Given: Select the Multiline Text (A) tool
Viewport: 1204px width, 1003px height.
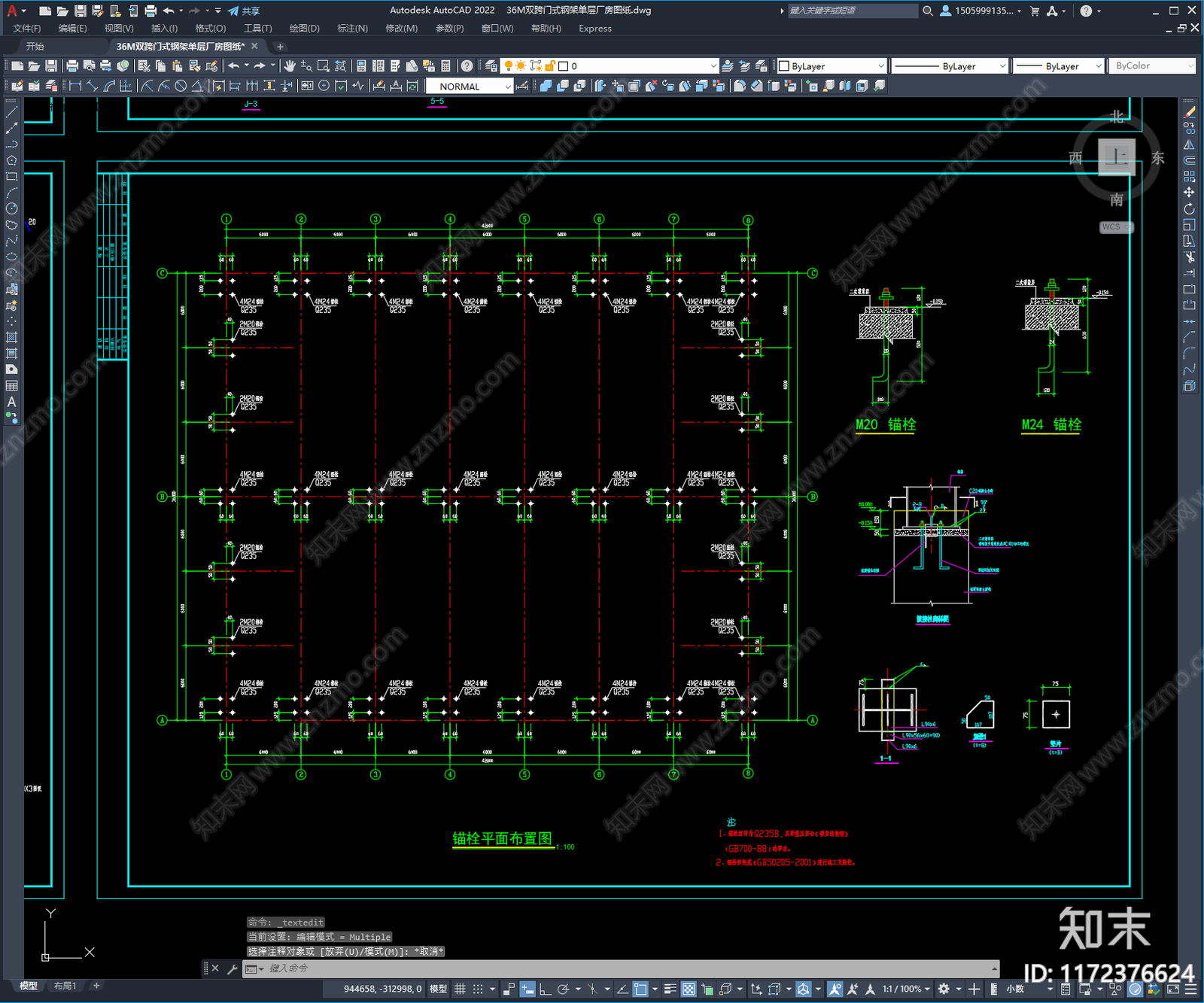Looking at the screenshot, I should coord(11,402).
